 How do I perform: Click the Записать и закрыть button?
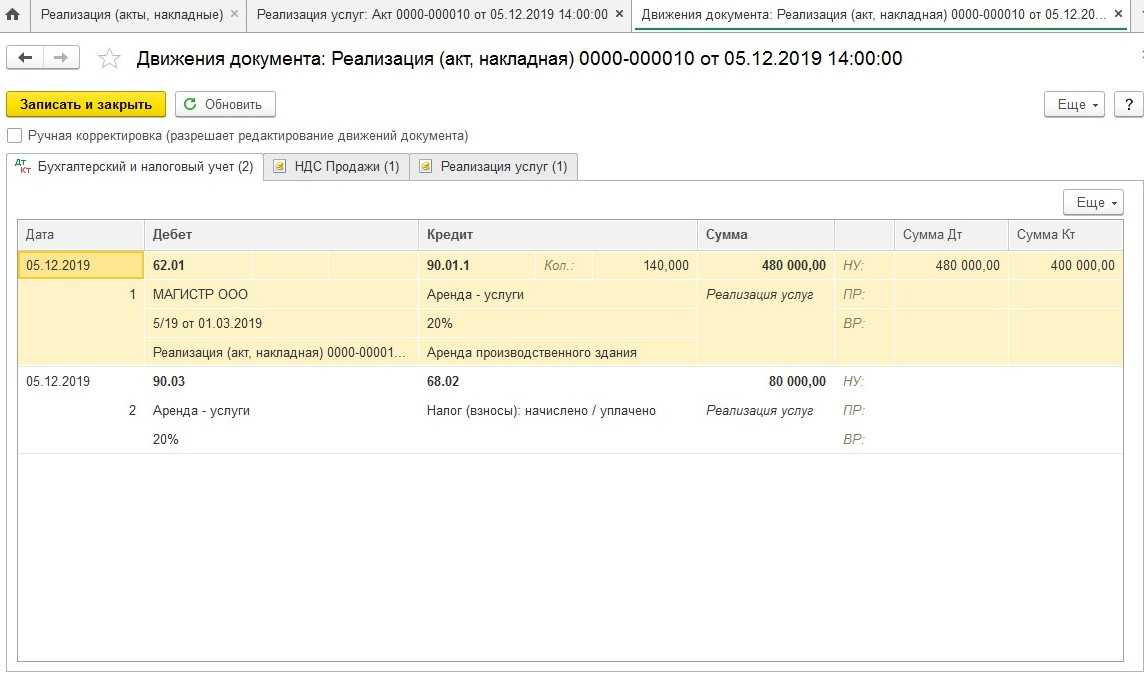(86, 104)
